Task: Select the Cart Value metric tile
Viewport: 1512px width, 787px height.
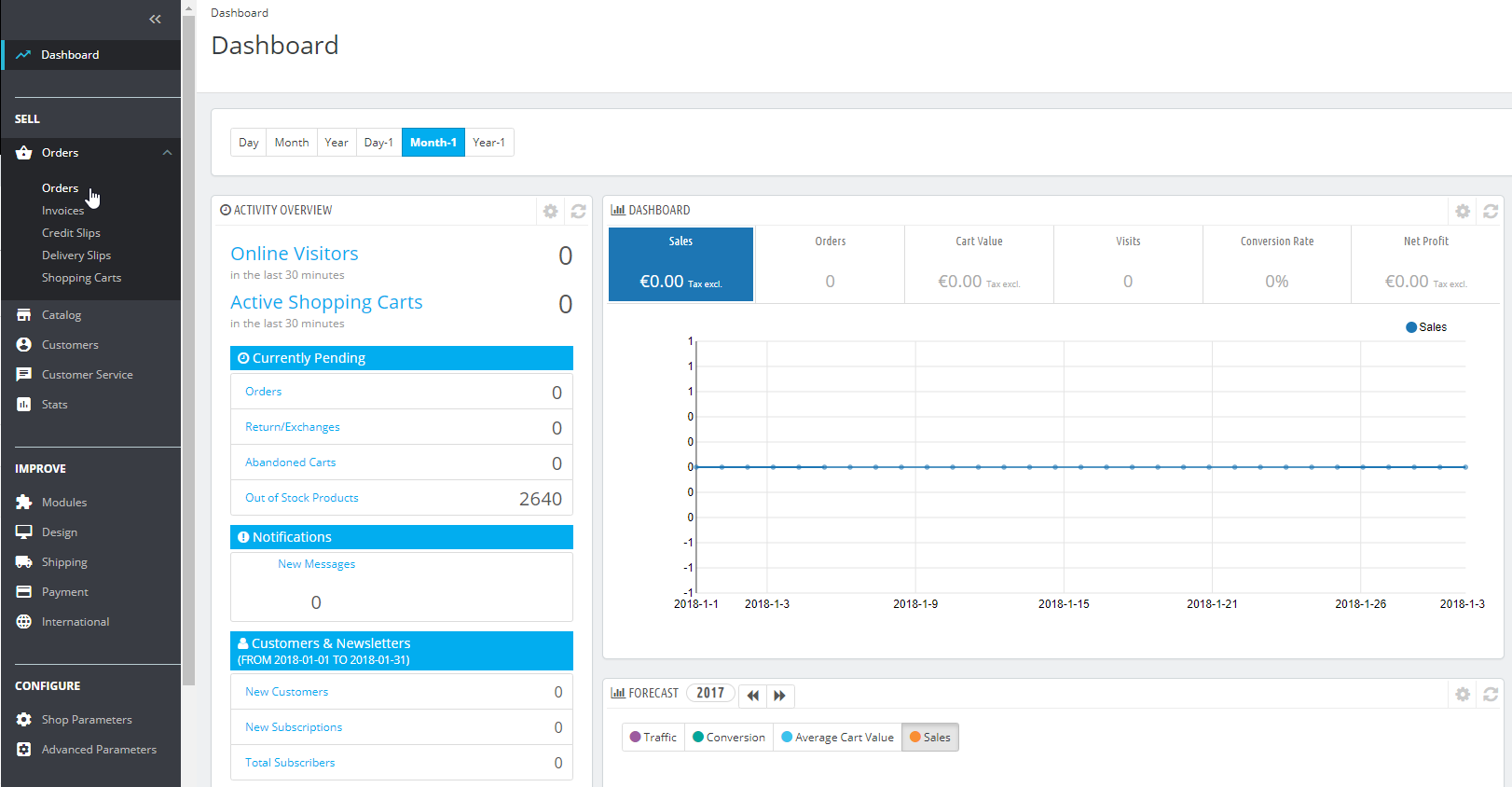Action: click(x=979, y=265)
